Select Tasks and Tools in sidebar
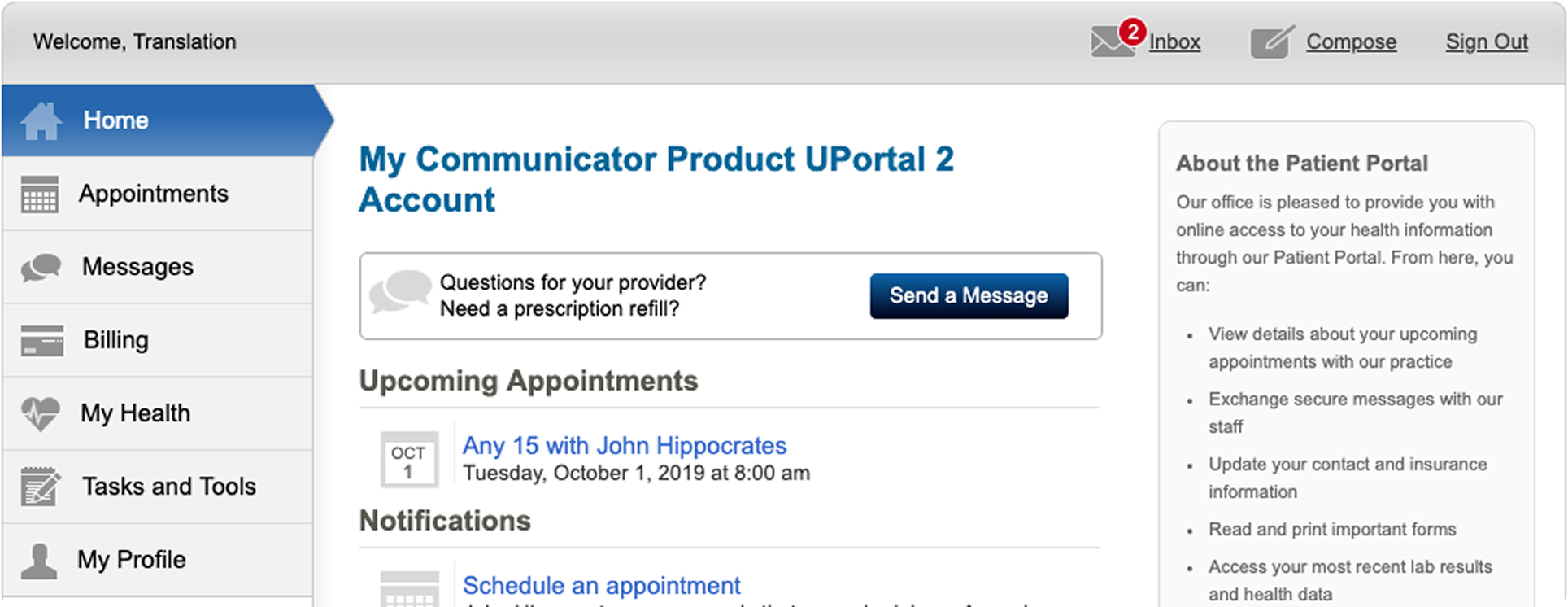Viewport: 1568px width, 607px height. click(158, 487)
